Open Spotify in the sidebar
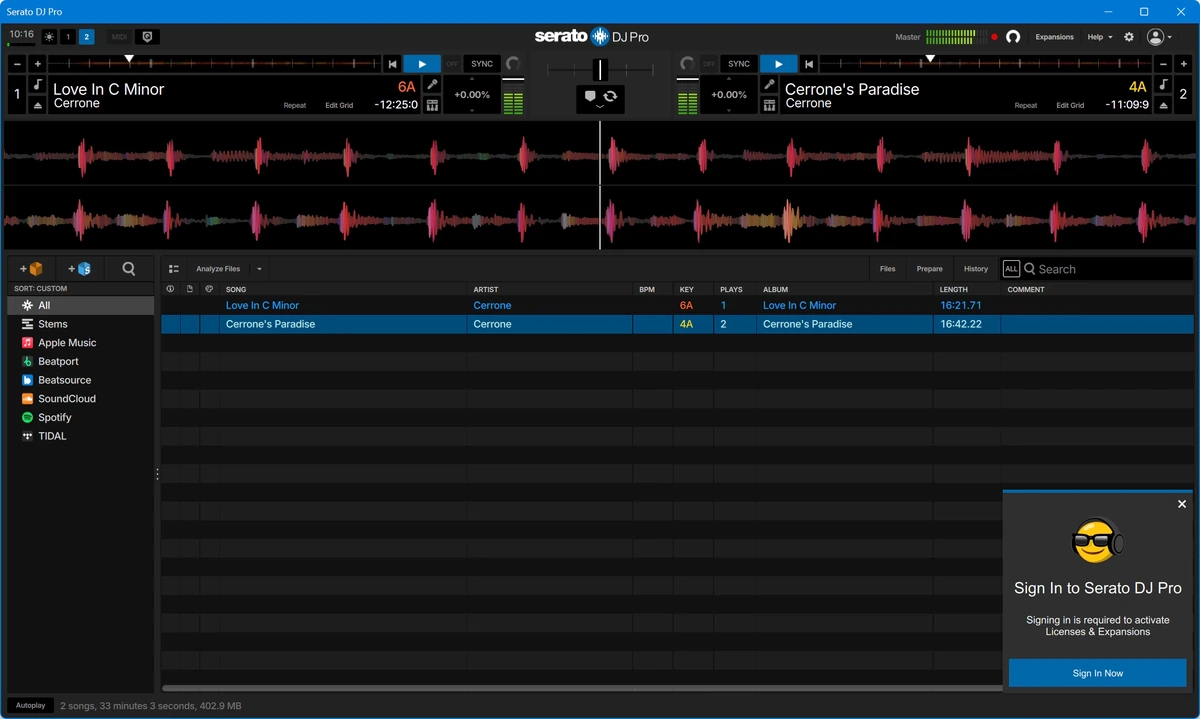The width and height of the screenshot is (1200, 719). click(81, 417)
